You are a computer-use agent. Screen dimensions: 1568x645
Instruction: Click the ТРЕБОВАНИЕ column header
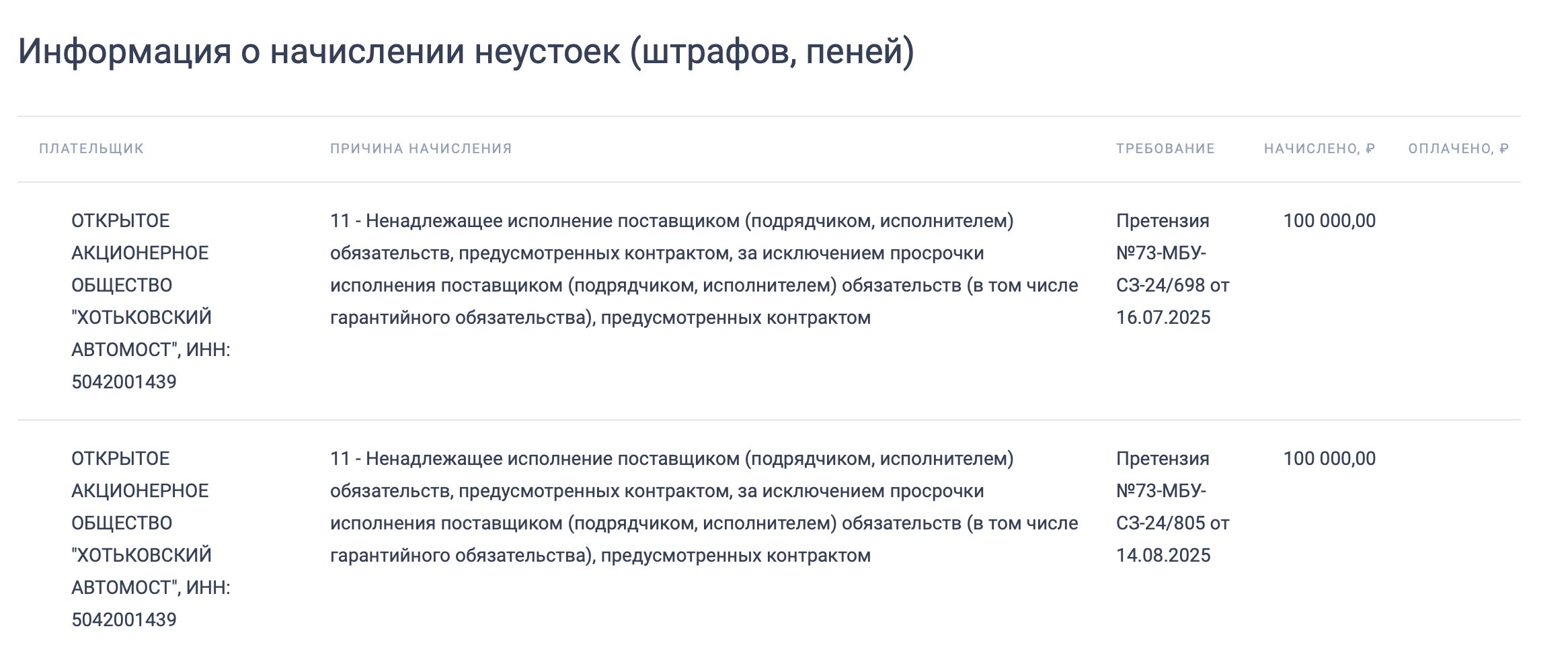(x=1165, y=148)
